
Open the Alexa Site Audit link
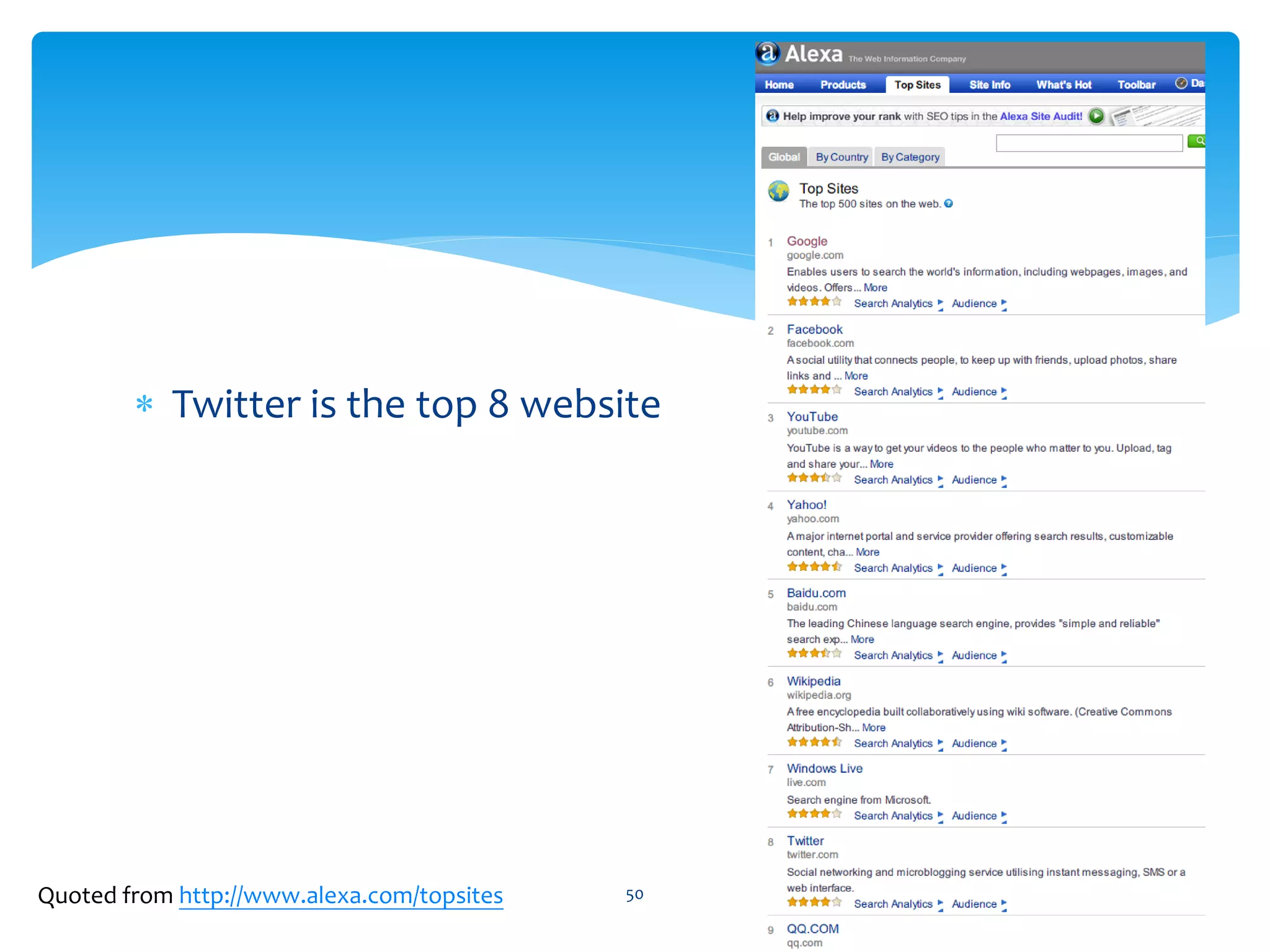1041,117
